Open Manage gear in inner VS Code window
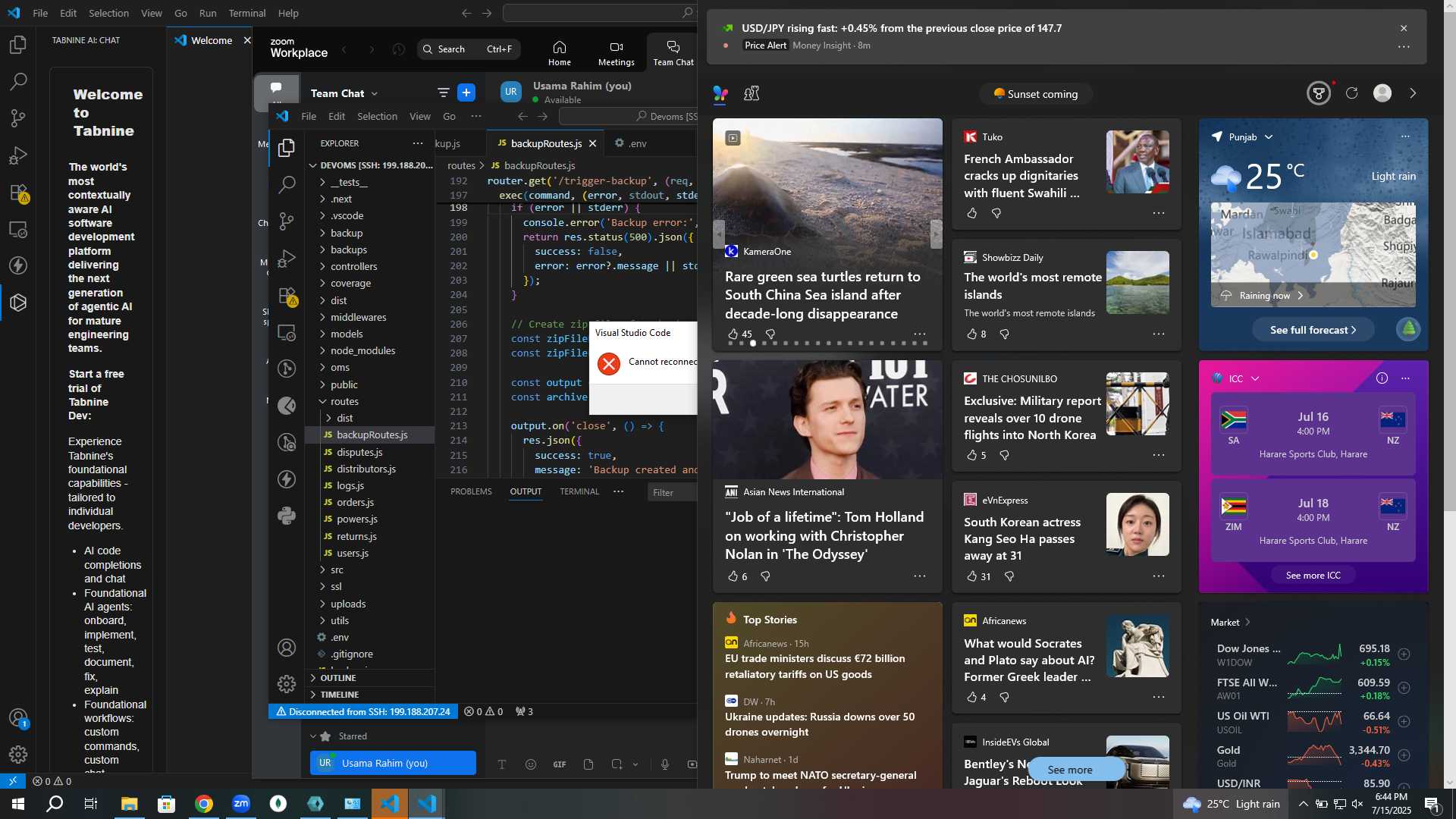Viewport: 1456px width, 819px height. click(287, 684)
